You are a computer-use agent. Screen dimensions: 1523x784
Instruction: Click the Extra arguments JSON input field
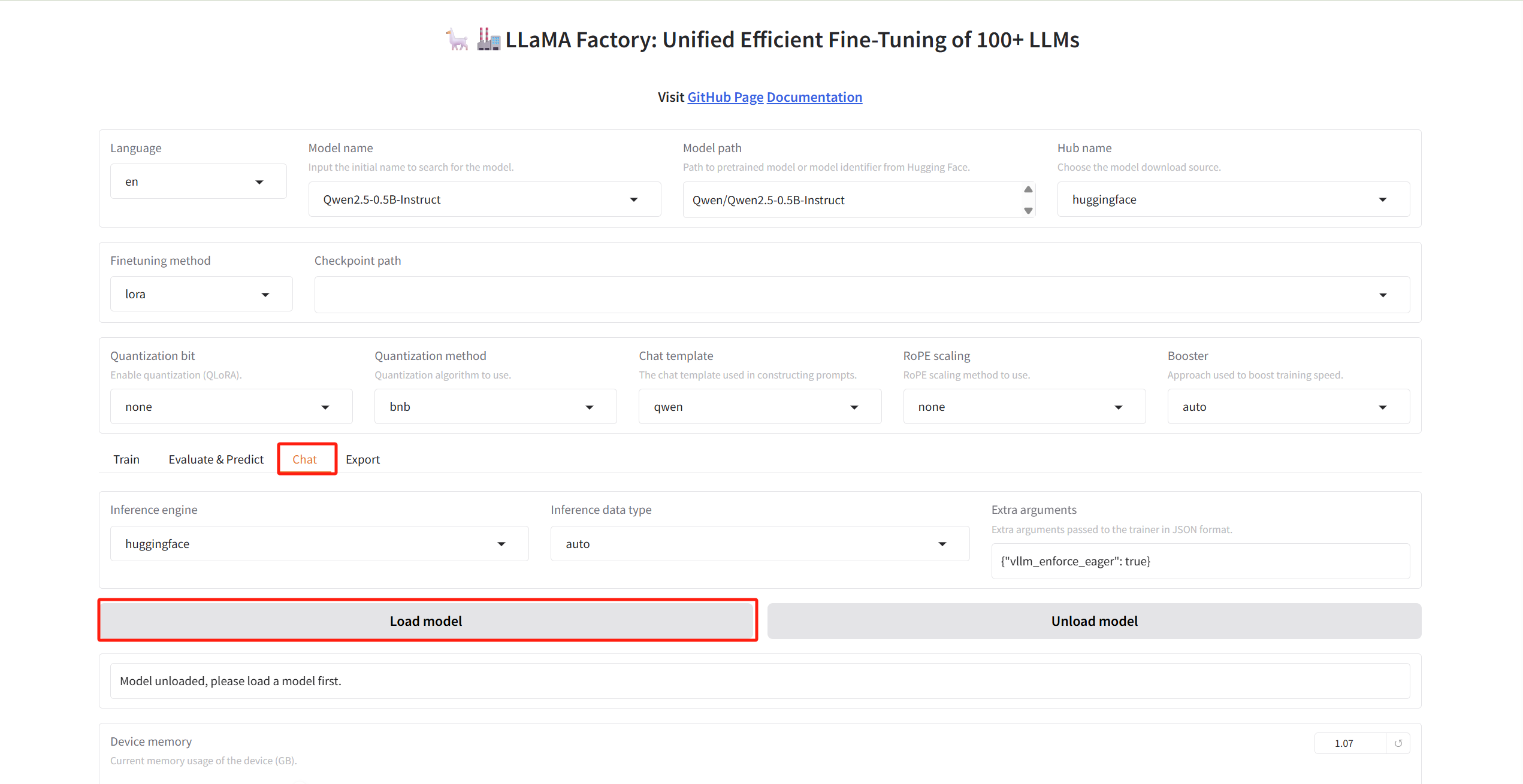tap(1199, 561)
